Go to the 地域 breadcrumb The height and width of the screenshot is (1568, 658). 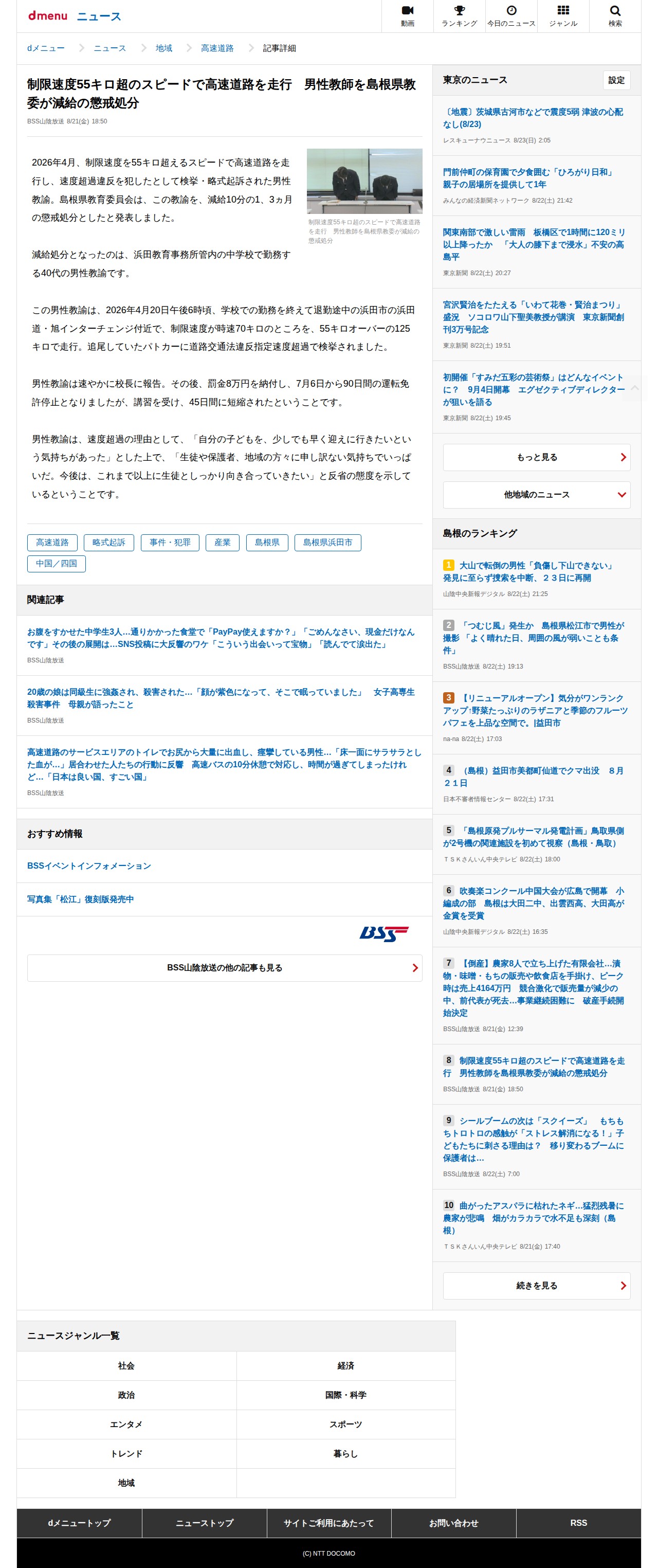point(164,48)
